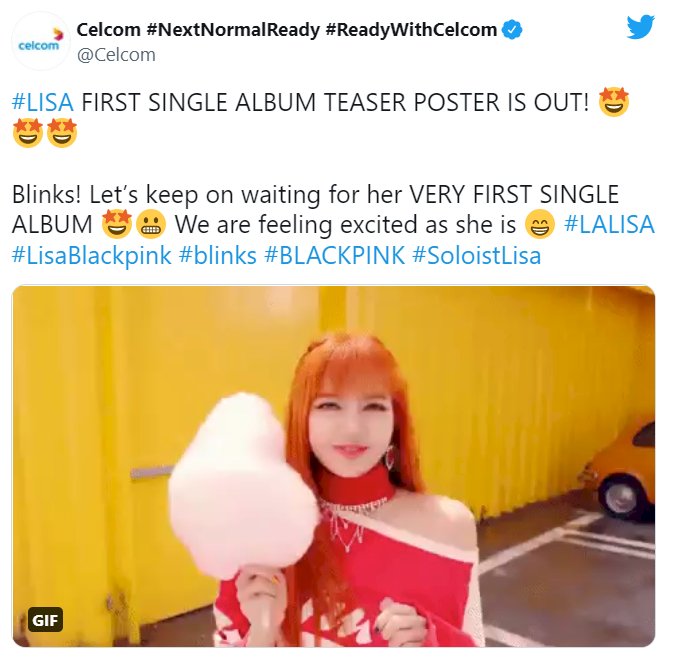Viewport: 673px width, 660px height.
Task: Open the #SoloistLisa hashtag
Action: 476,255
